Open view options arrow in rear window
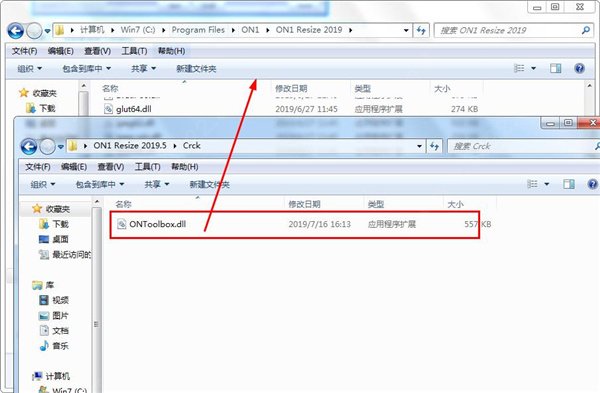The width and height of the screenshot is (600, 393). tap(533, 68)
